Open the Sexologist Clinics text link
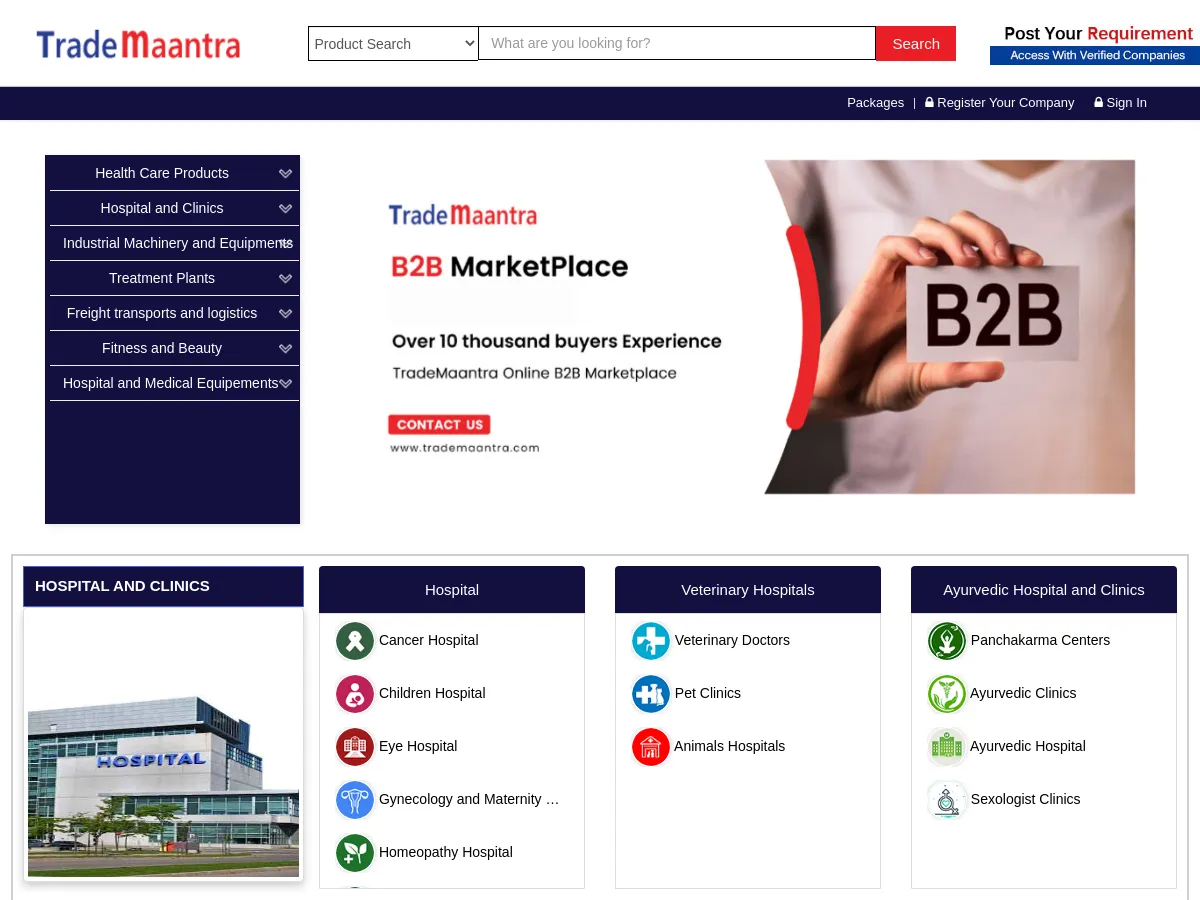Viewport: 1200px width, 900px height. click(x=1025, y=799)
